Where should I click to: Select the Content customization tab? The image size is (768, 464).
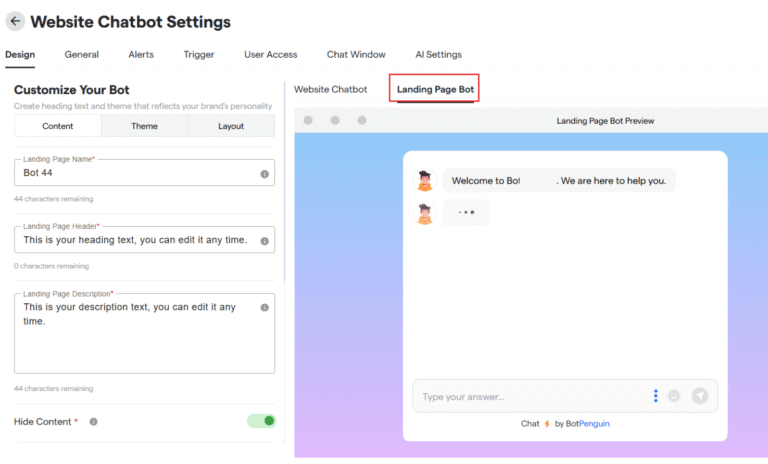(x=58, y=126)
